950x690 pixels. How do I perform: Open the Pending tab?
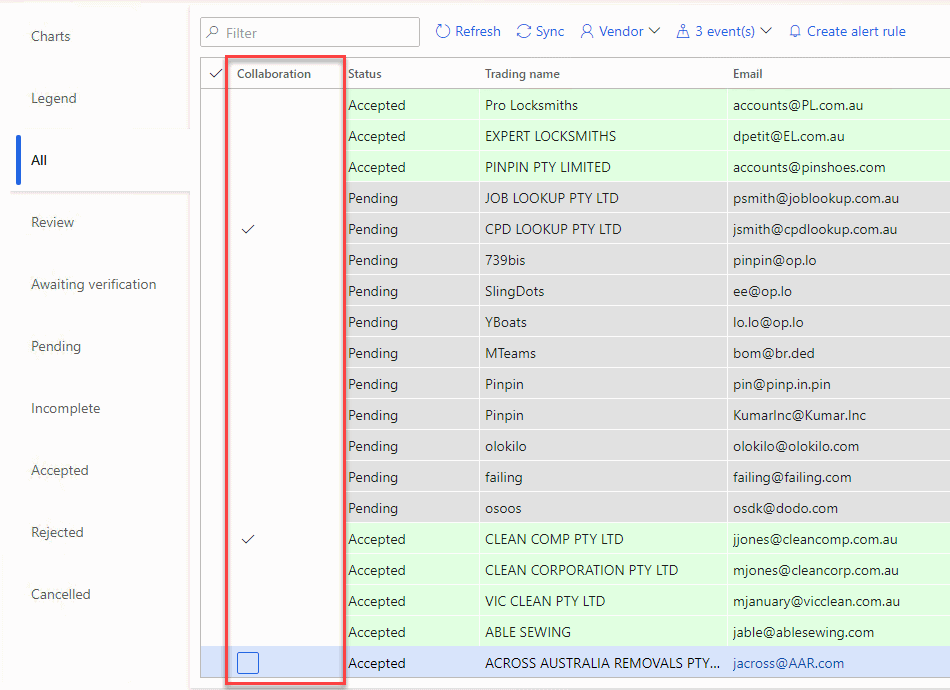[x=56, y=347]
